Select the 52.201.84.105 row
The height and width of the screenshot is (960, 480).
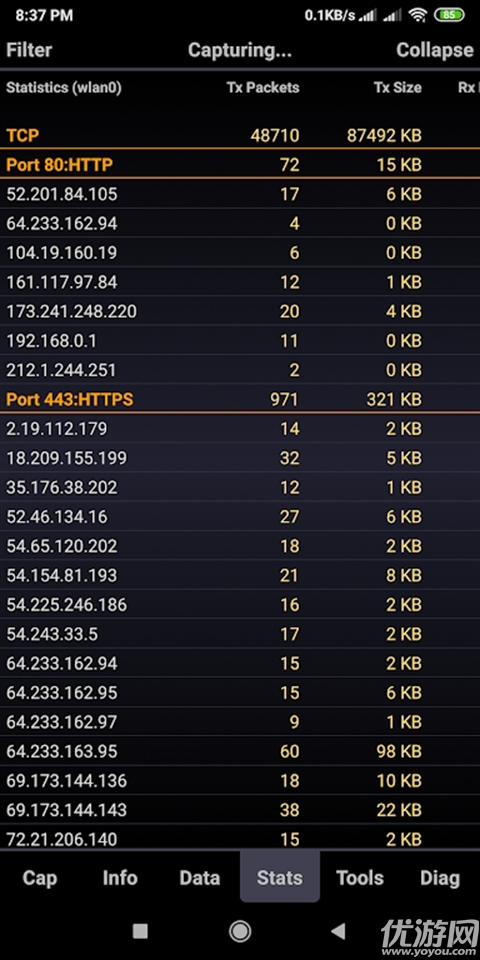[x=240, y=194]
